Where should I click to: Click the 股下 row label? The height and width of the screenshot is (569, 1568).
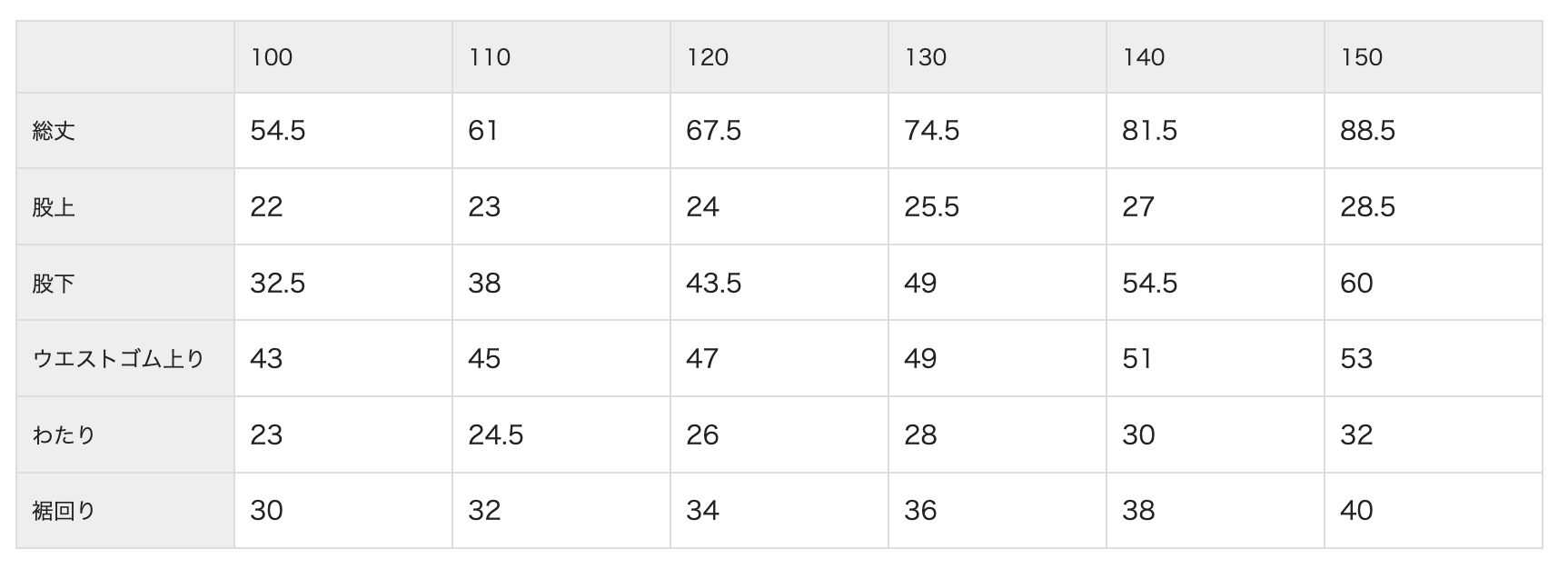click(x=54, y=284)
